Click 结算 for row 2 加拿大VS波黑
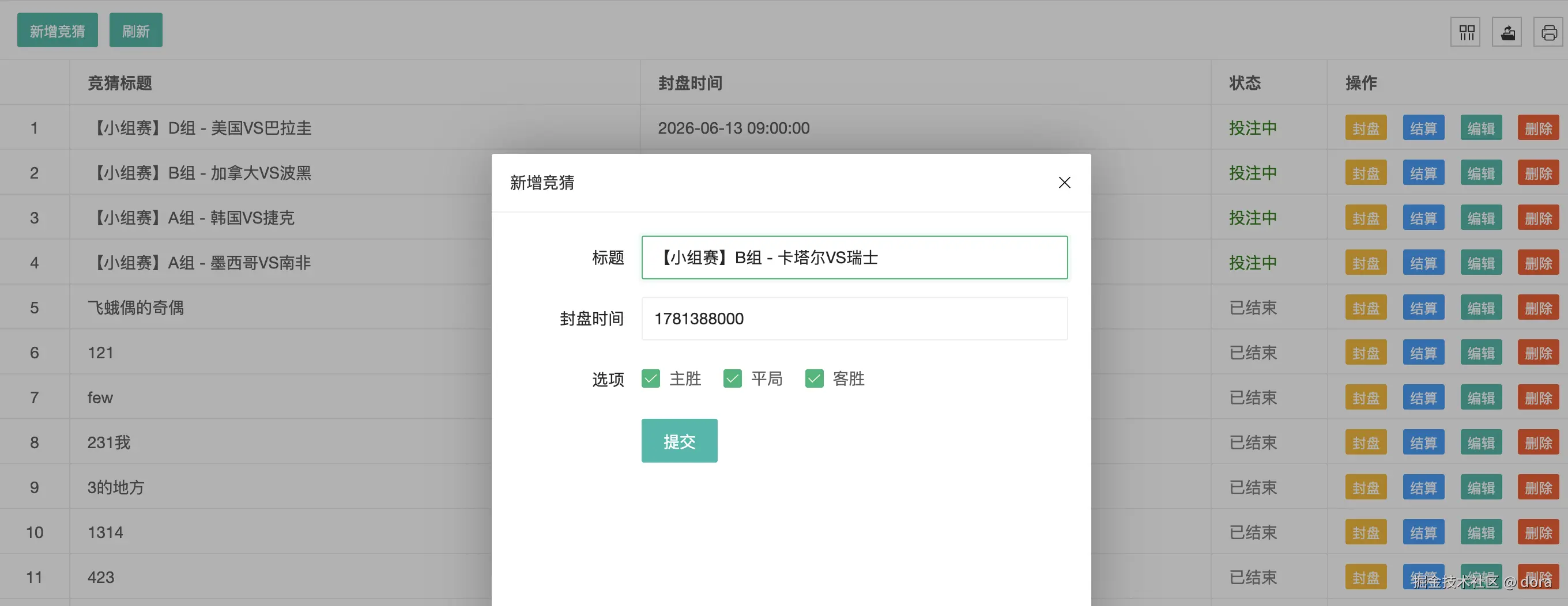1568x606 pixels. [x=1424, y=173]
